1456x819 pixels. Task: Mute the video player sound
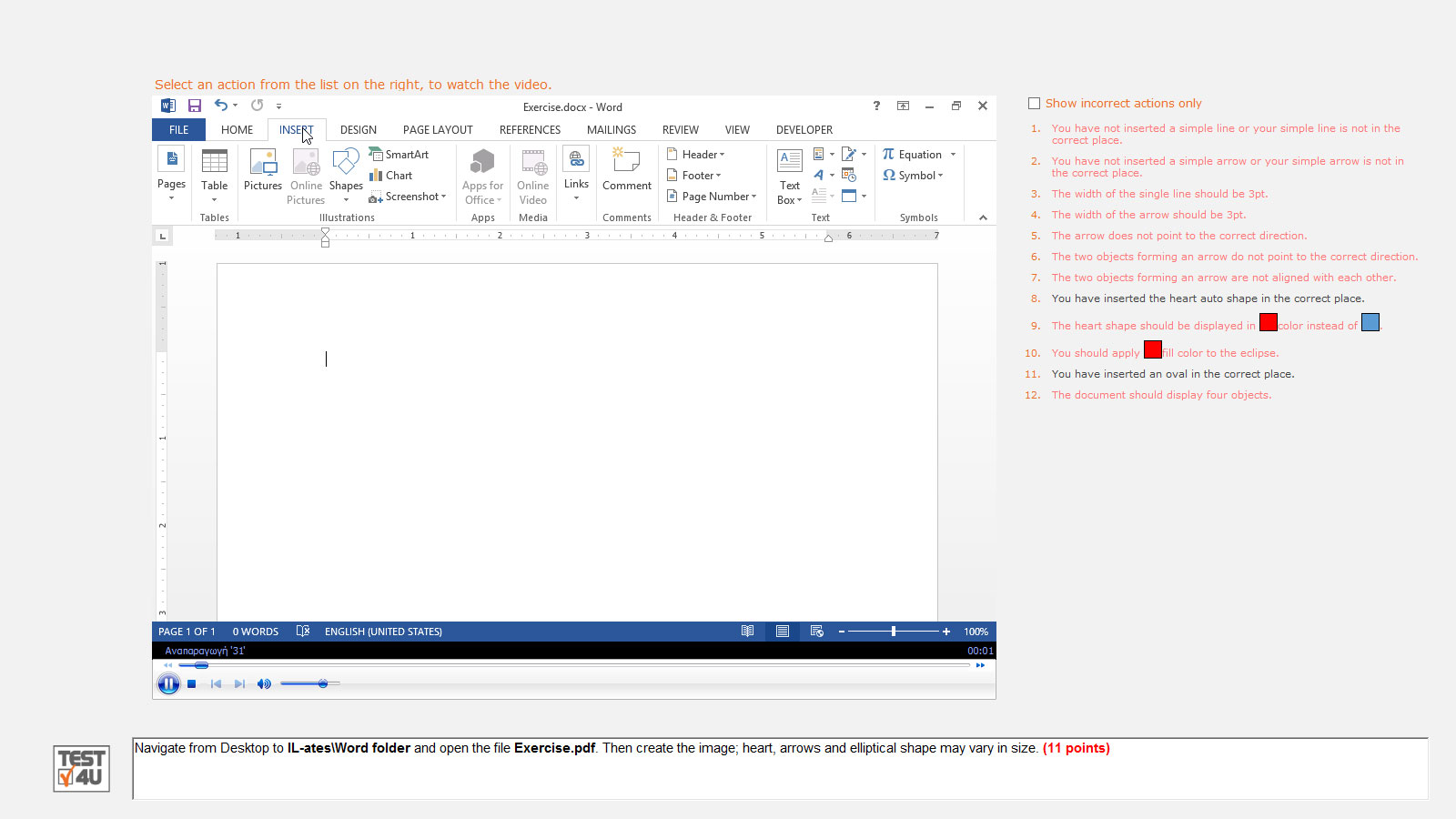coord(264,684)
